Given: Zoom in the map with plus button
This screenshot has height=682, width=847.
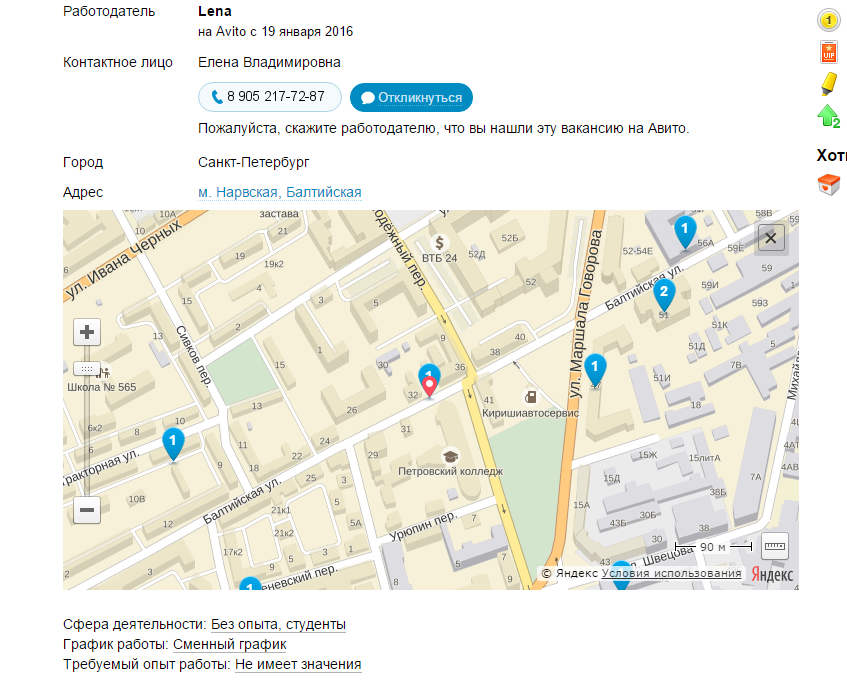Looking at the screenshot, I should (87, 332).
